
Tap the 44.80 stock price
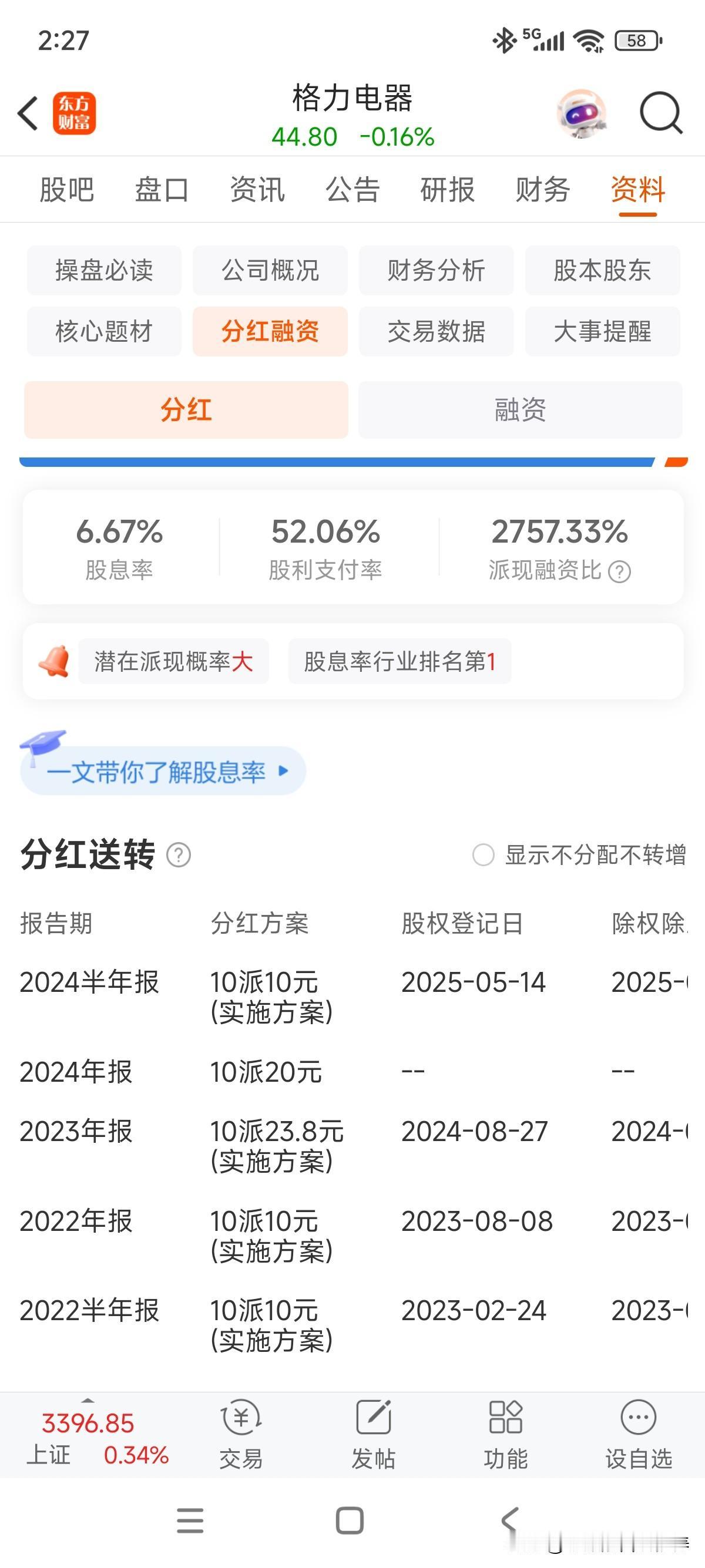coord(304,137)
